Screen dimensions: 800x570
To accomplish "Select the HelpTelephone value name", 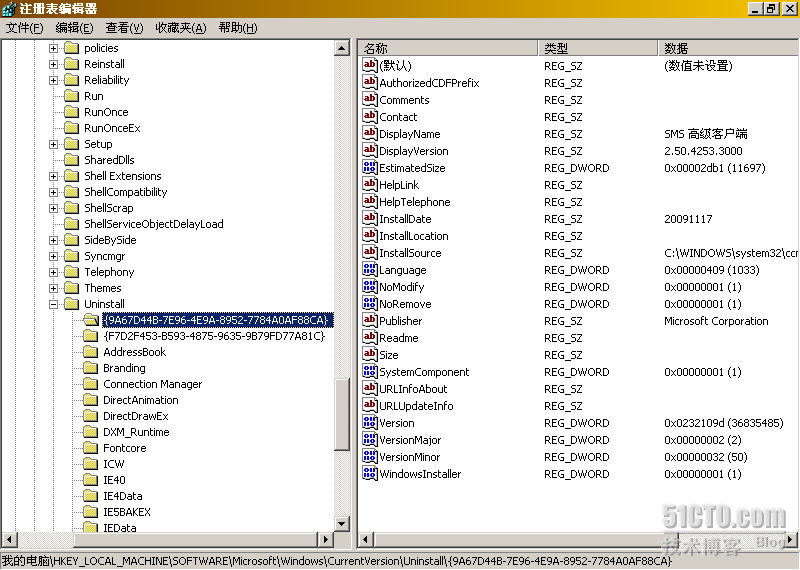I will click(x=415, y=202).
